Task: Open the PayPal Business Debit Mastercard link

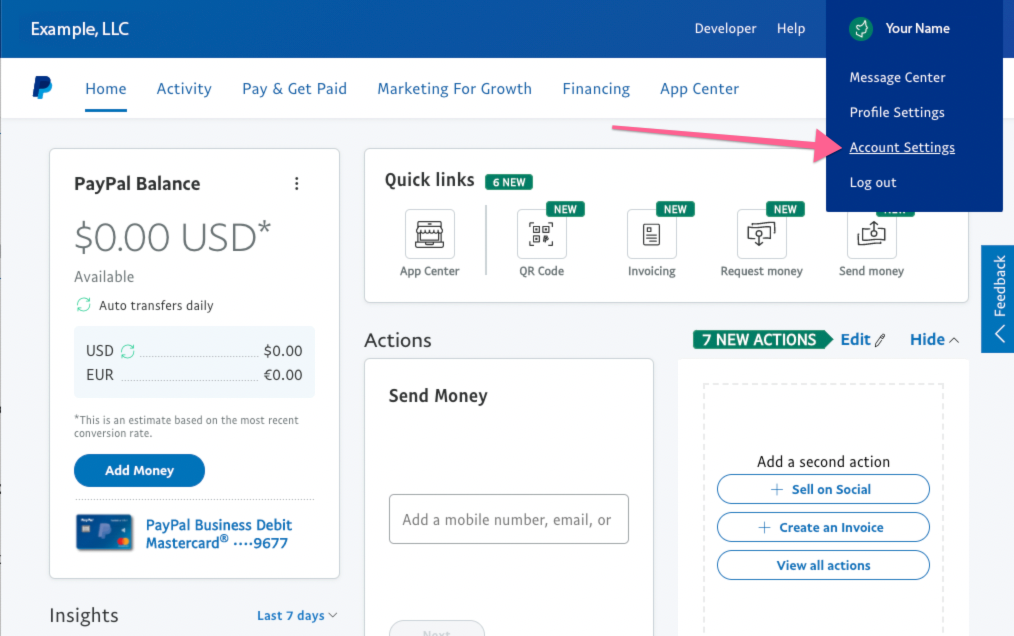Action: coord(219,534)
